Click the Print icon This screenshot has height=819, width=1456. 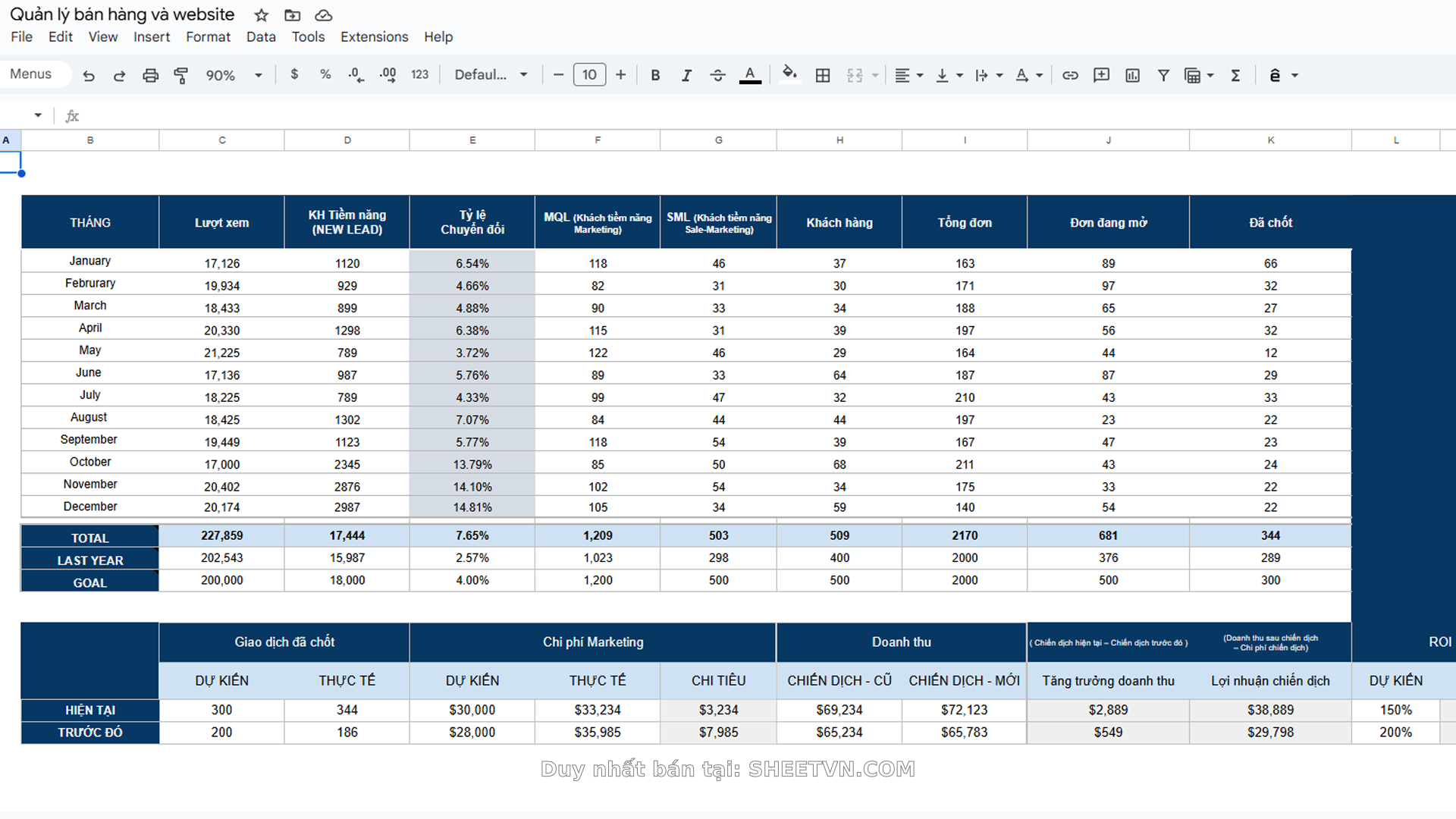tap(150, 75)
